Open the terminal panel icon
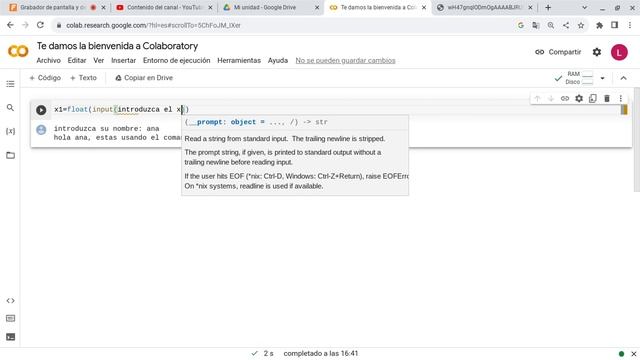This screenshot has width=640, height=360. [x=10, y=337]
